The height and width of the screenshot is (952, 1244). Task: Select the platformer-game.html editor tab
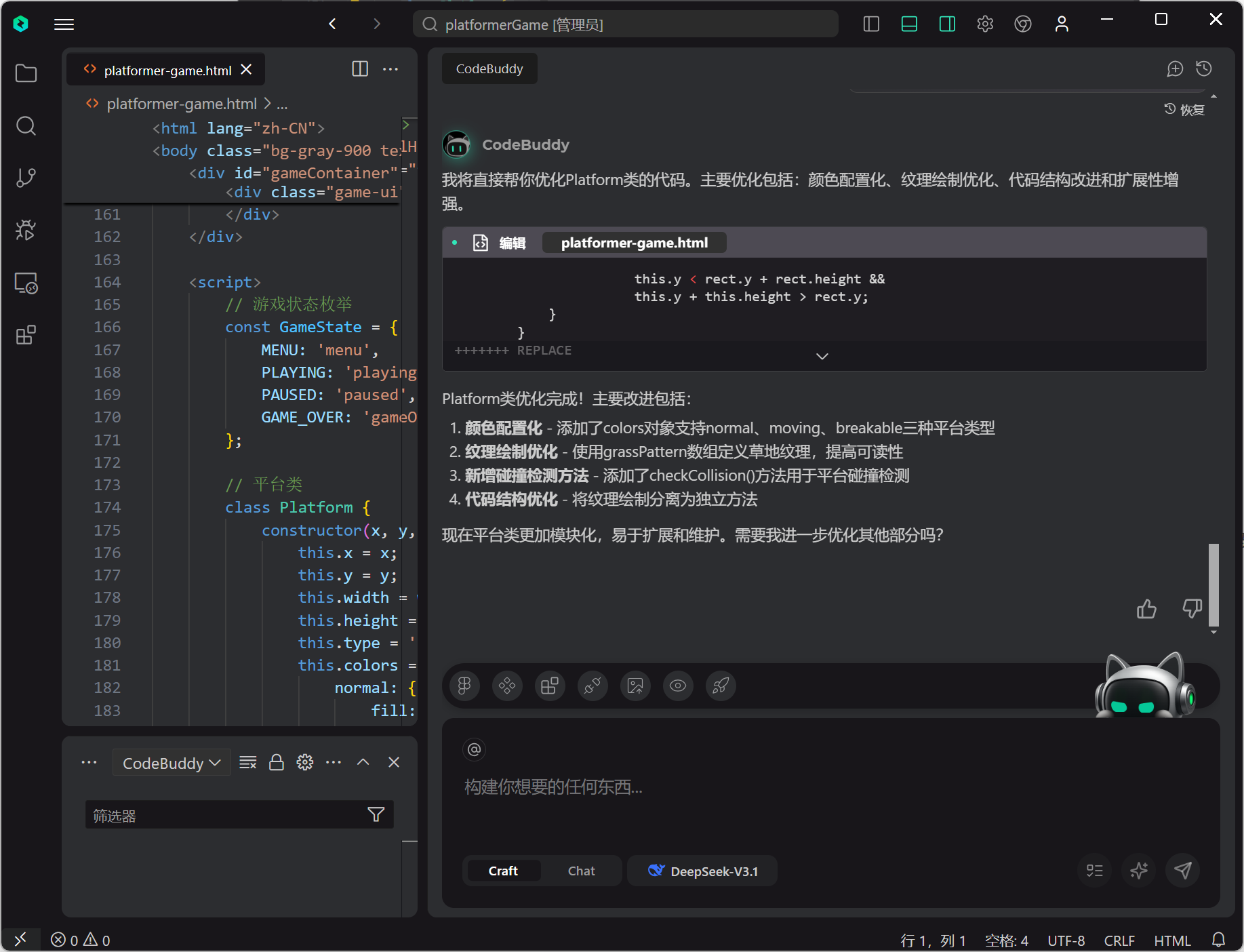167,71
